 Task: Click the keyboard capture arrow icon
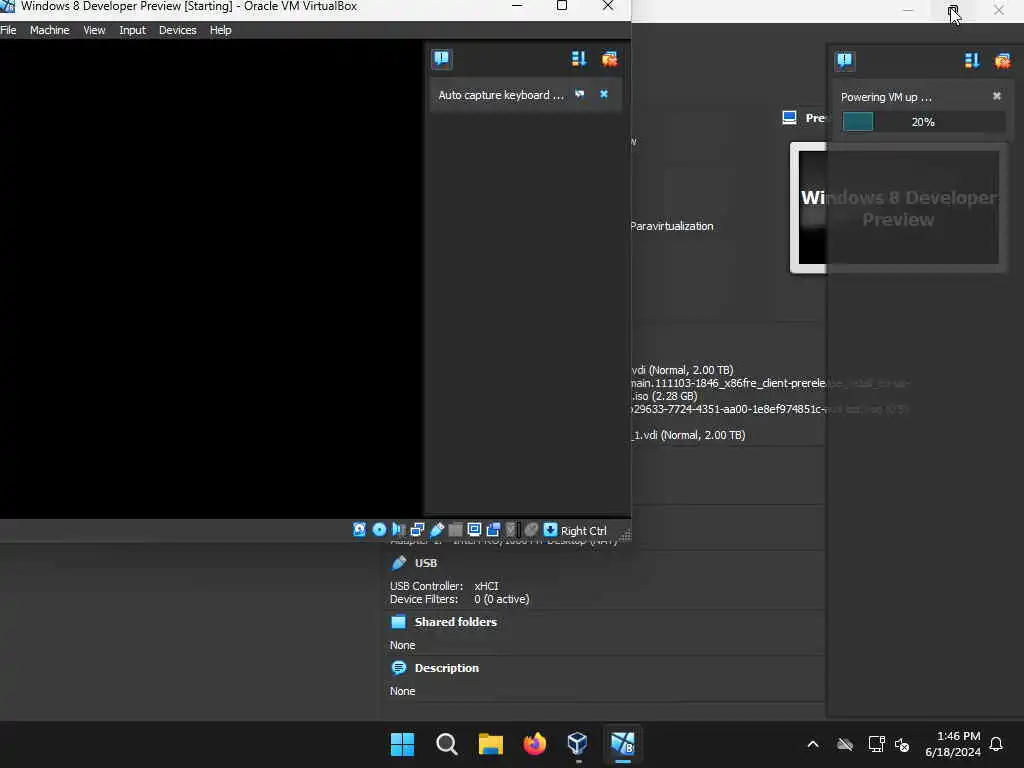[551, 530]
